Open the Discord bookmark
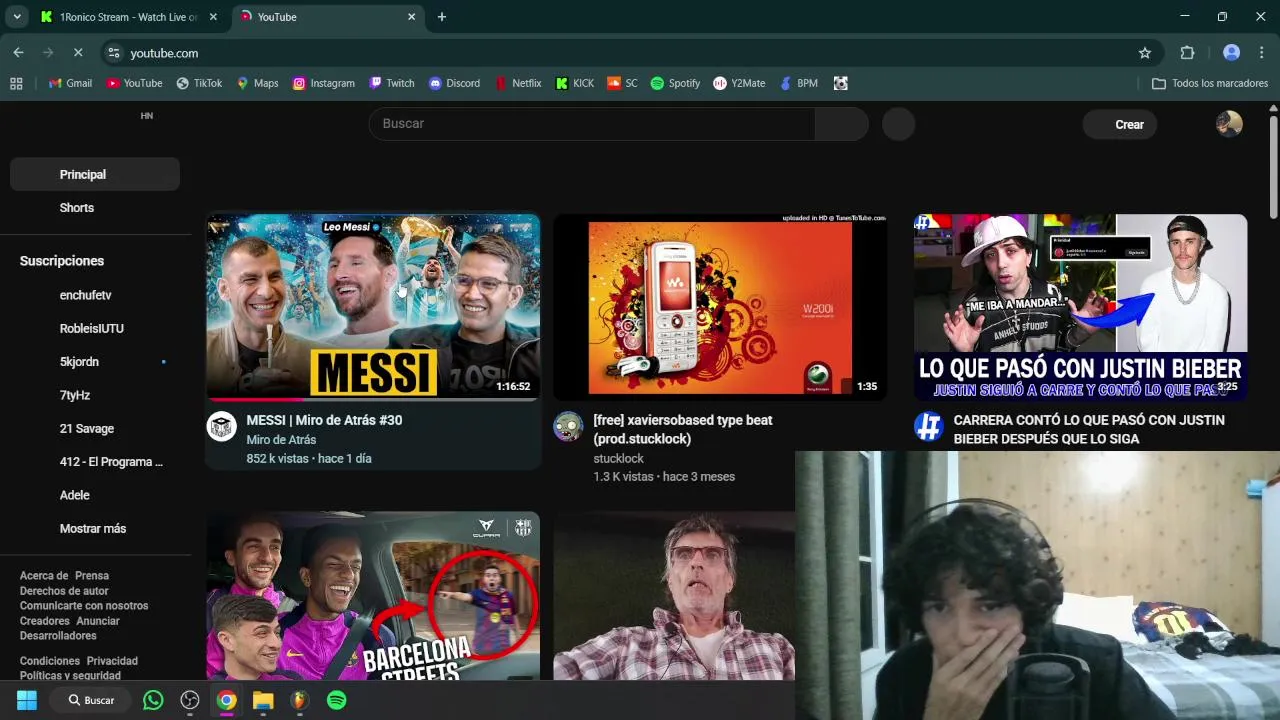This screenshot has width=1280, height=720. 454,83
